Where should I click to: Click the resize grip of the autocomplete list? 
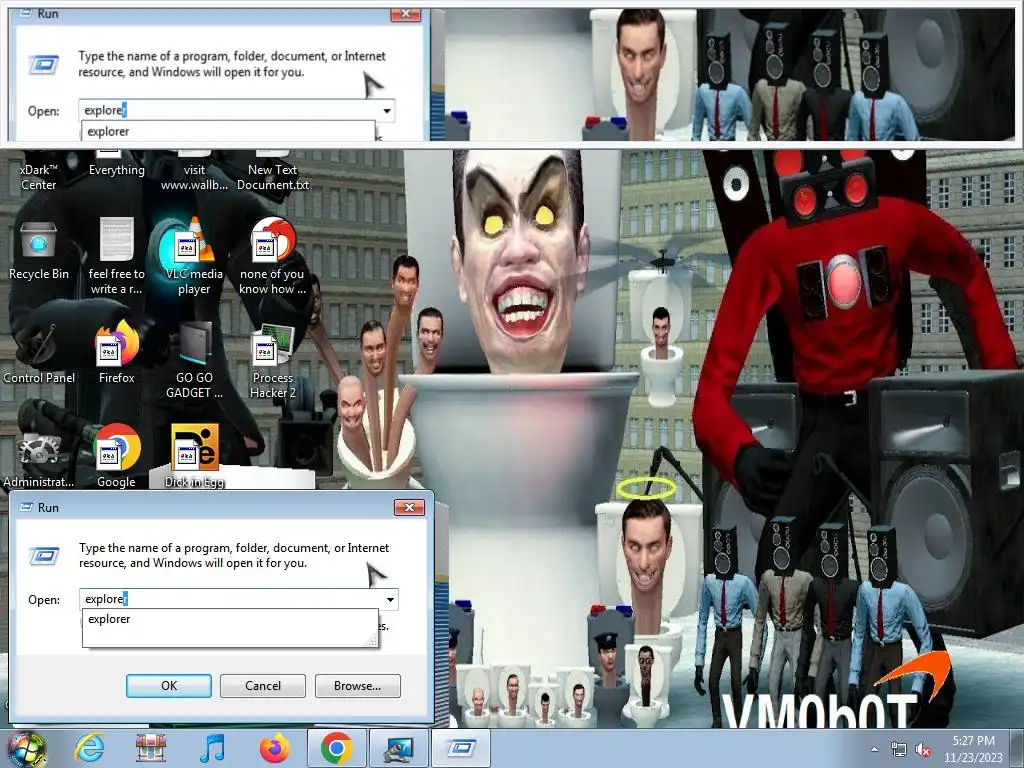tap(372, 642)
